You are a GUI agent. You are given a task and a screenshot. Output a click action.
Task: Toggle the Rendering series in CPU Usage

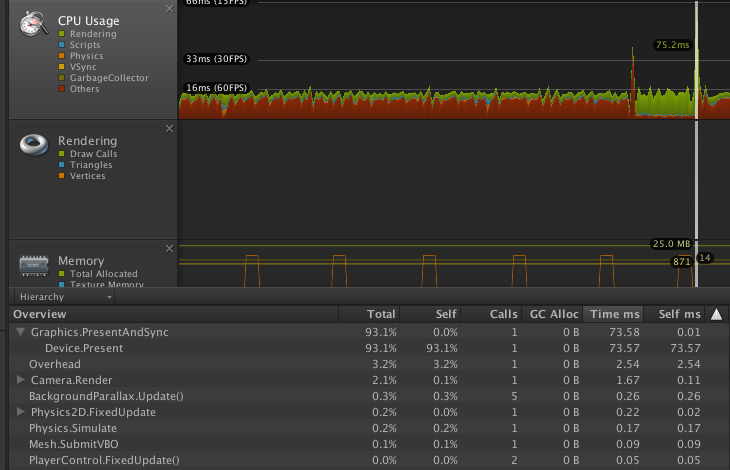tap(61, 34)
